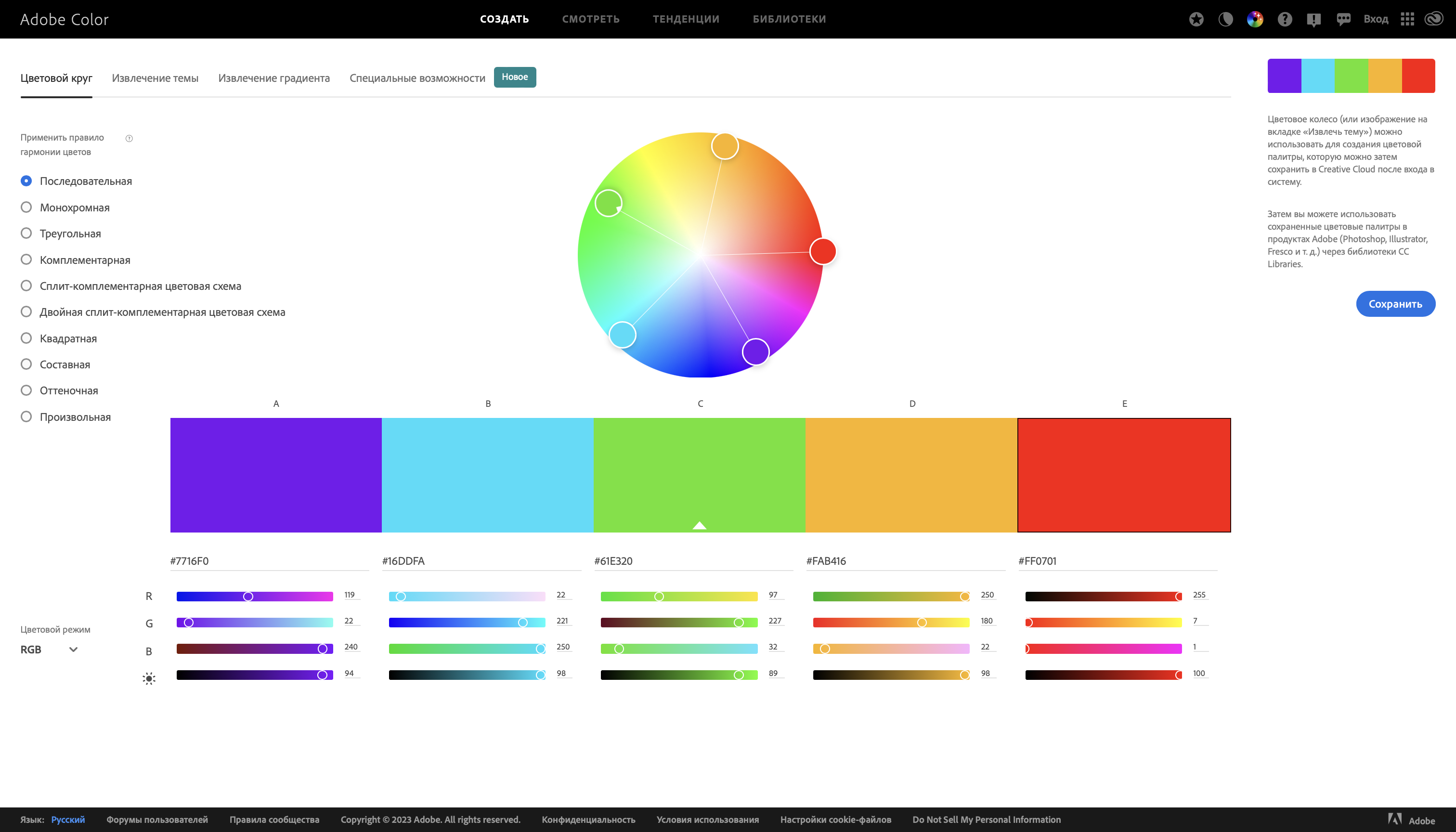Open Условия использования footer link
This screenshot has height=832, width=1456.
[707, 819]
